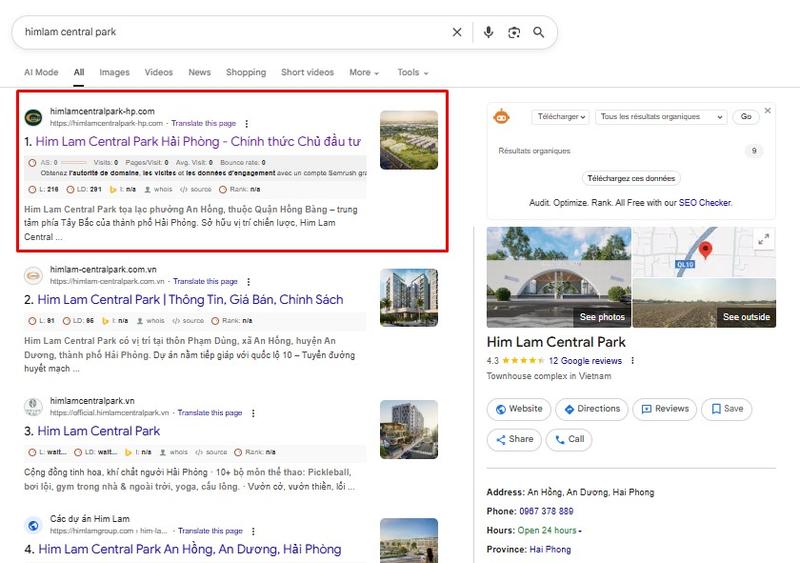Click whois link under second result
This screenshot has width=800, height=563.
pos(151,321)
